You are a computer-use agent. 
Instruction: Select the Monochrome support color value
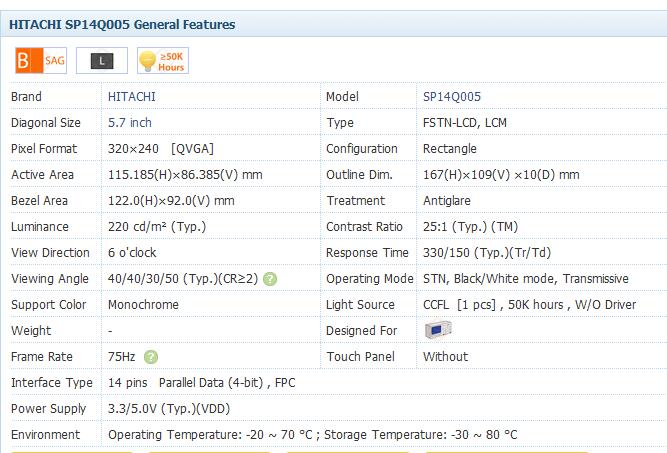[143, 305]
